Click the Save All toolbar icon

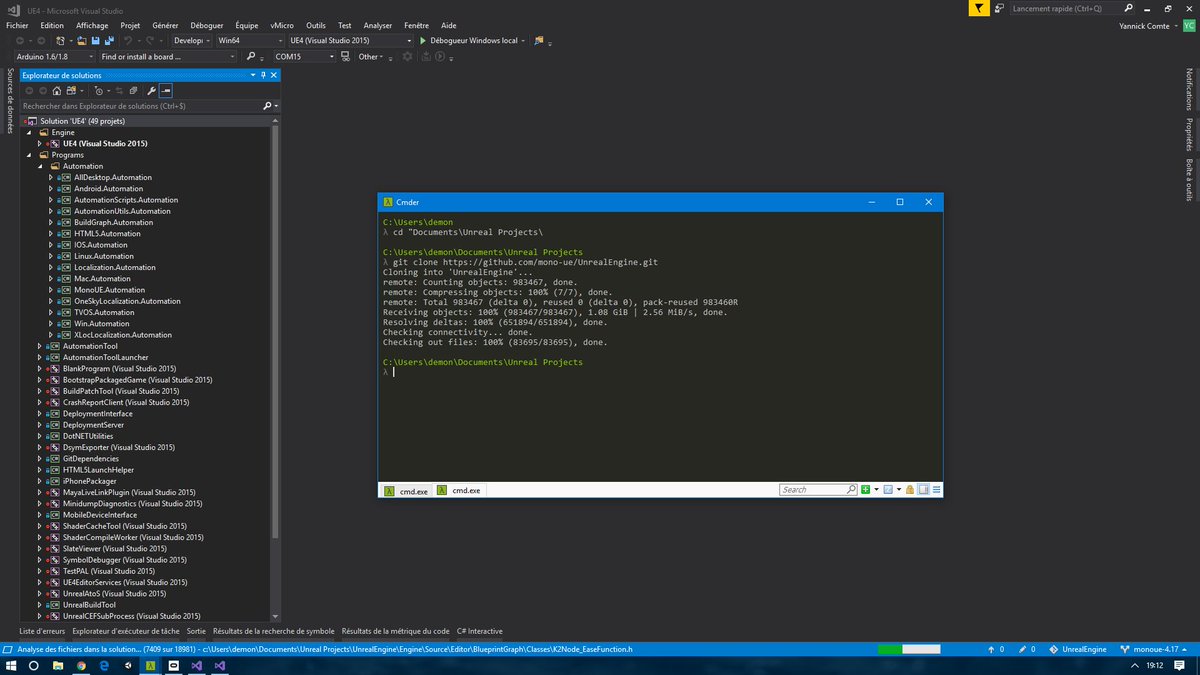110,40
